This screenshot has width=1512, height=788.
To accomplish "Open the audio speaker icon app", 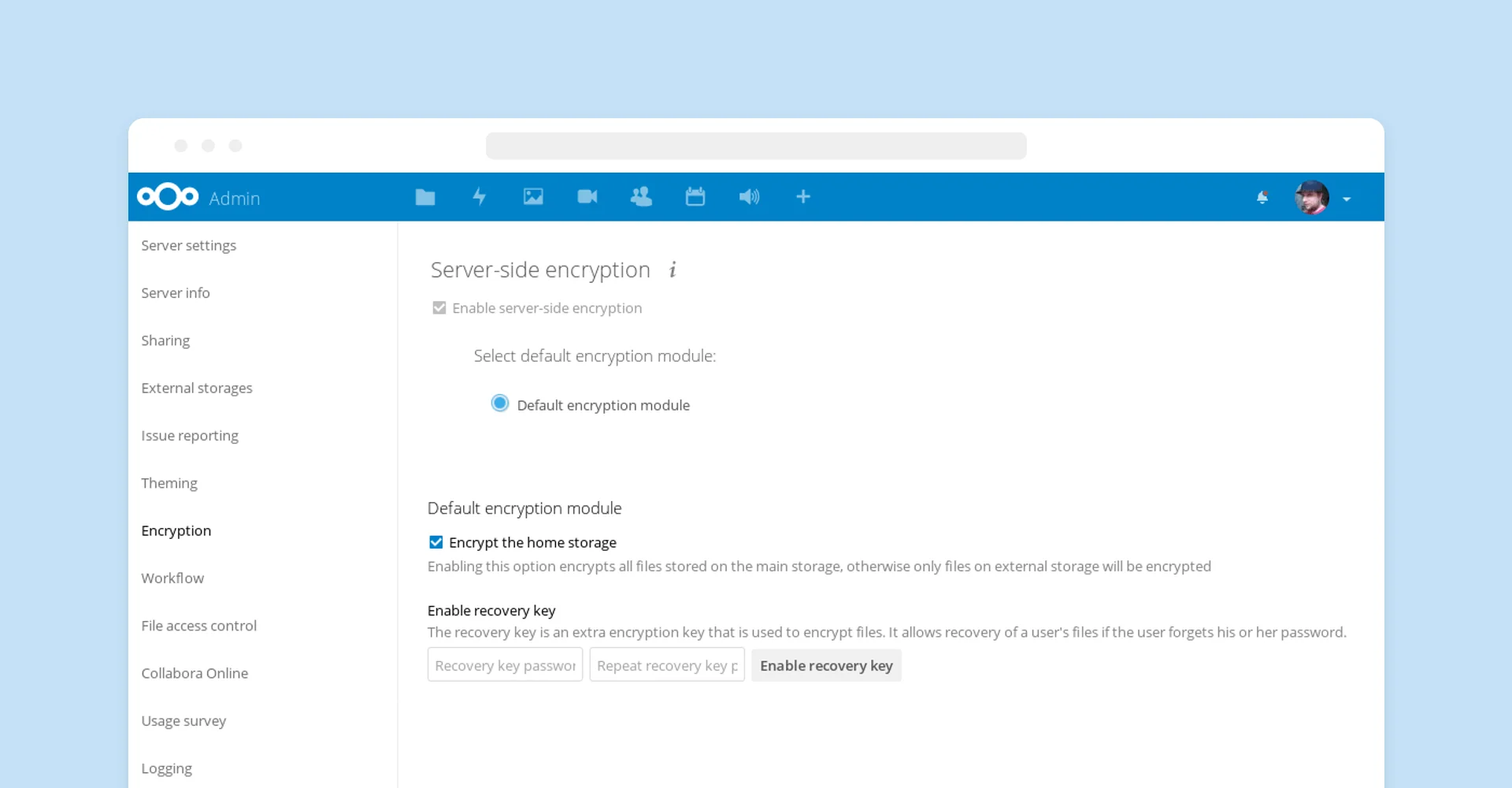I will coord(749,197).
